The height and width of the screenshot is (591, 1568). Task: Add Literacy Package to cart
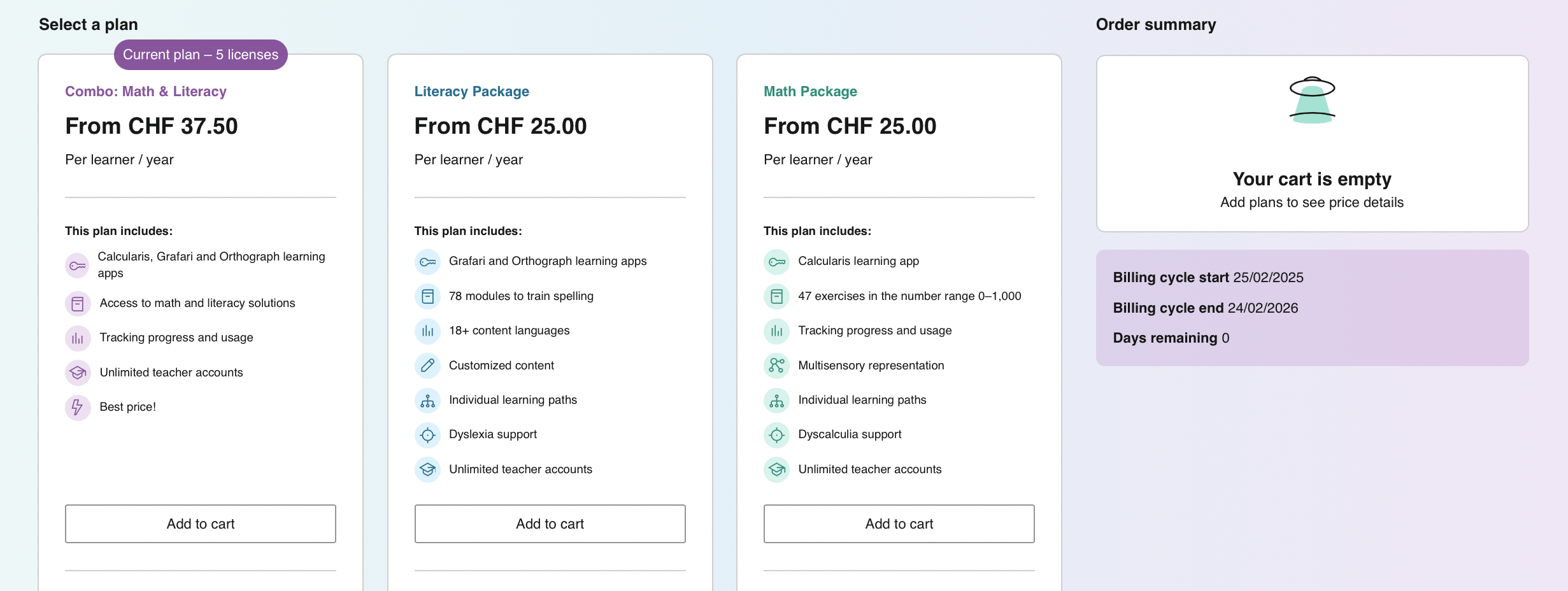click(550, 523)
